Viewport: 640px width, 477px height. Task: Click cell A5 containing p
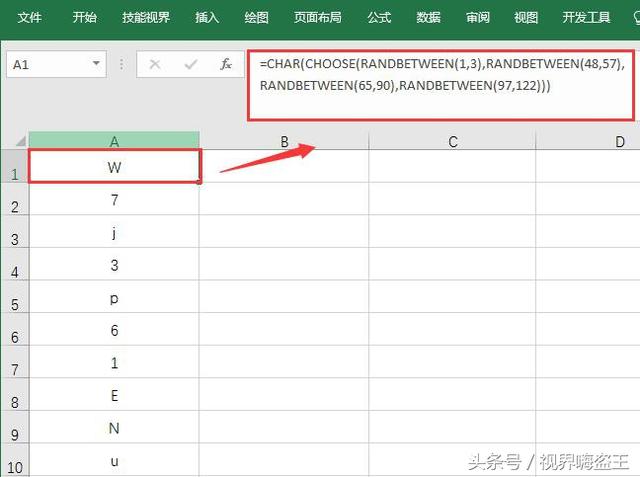(114, 297)
